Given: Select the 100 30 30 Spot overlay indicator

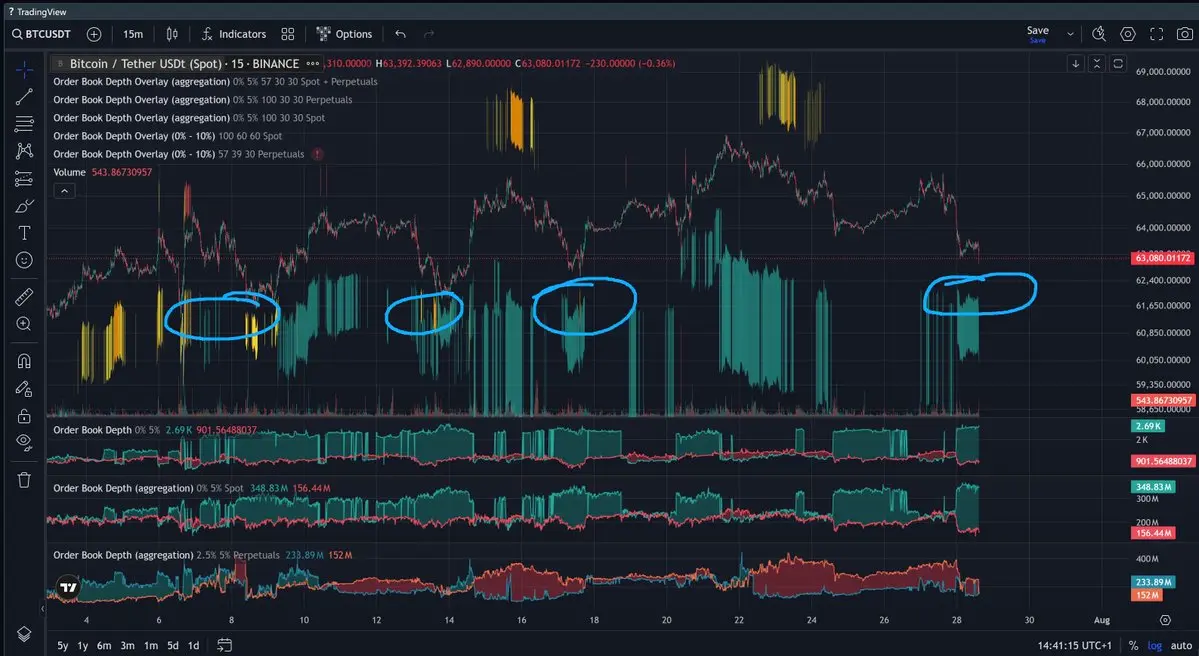Looking at the screenshot, I should point(189,119).
